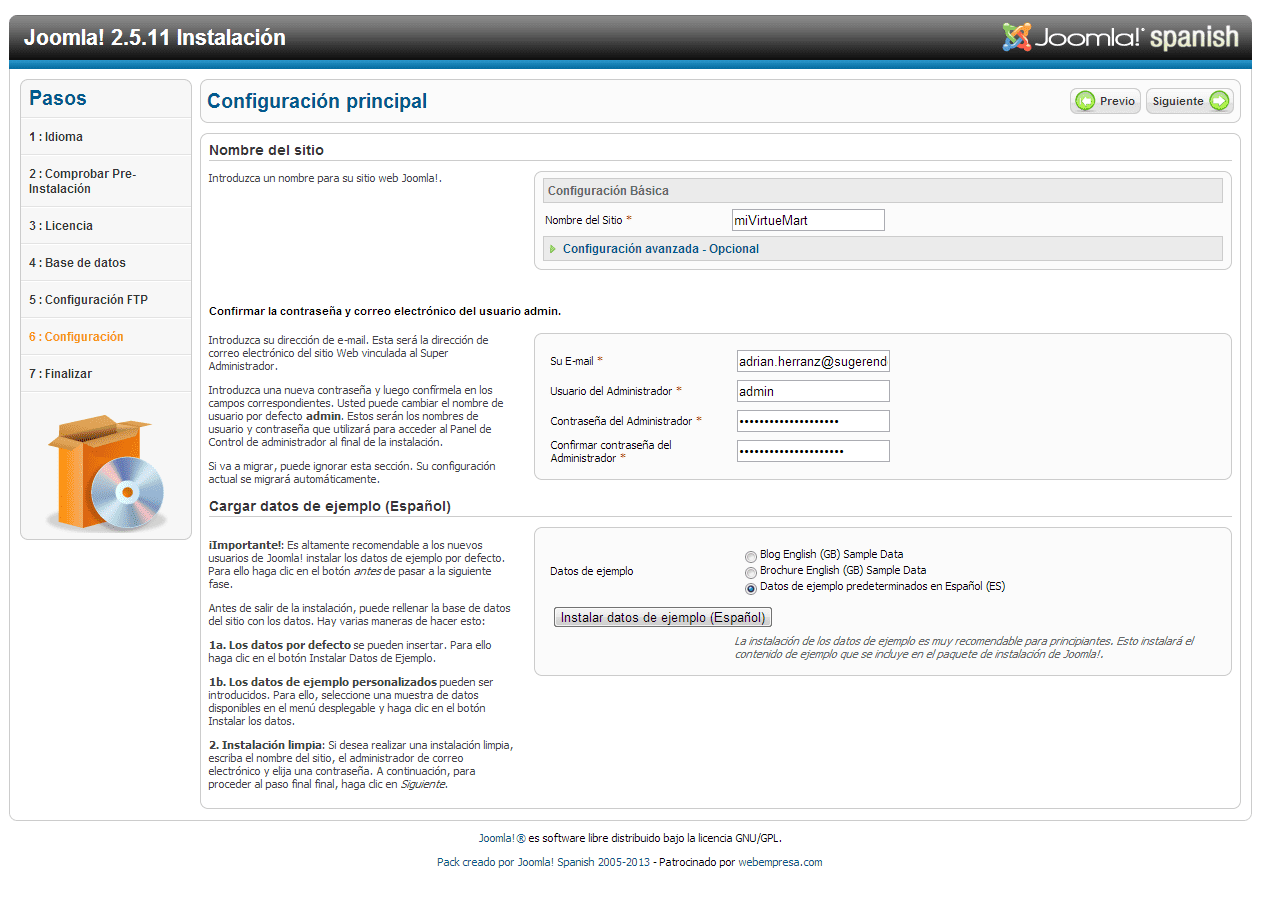This screenshot has height=899, width=1261.
Task: Click the Nombre del Sitio input field
Action: coord(808,220)
